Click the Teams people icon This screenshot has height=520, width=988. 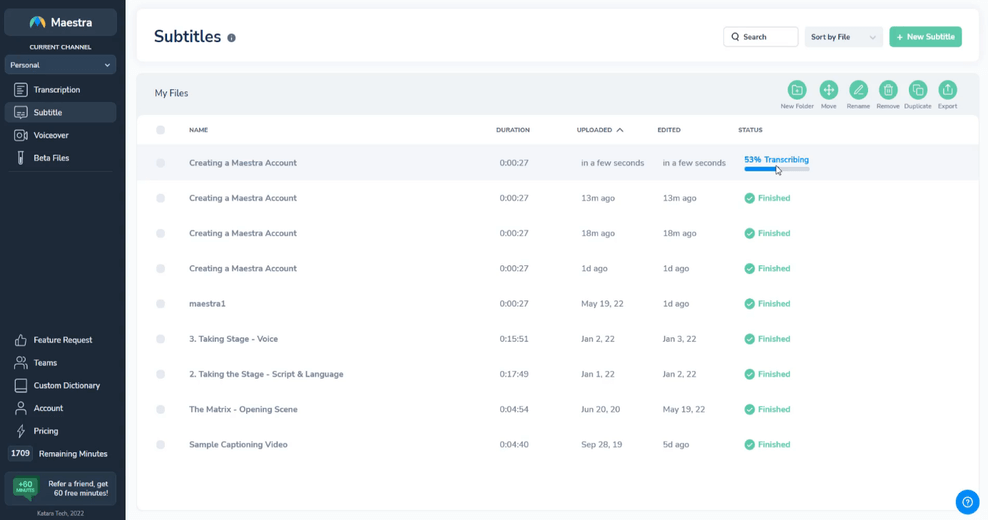point(21,363)
